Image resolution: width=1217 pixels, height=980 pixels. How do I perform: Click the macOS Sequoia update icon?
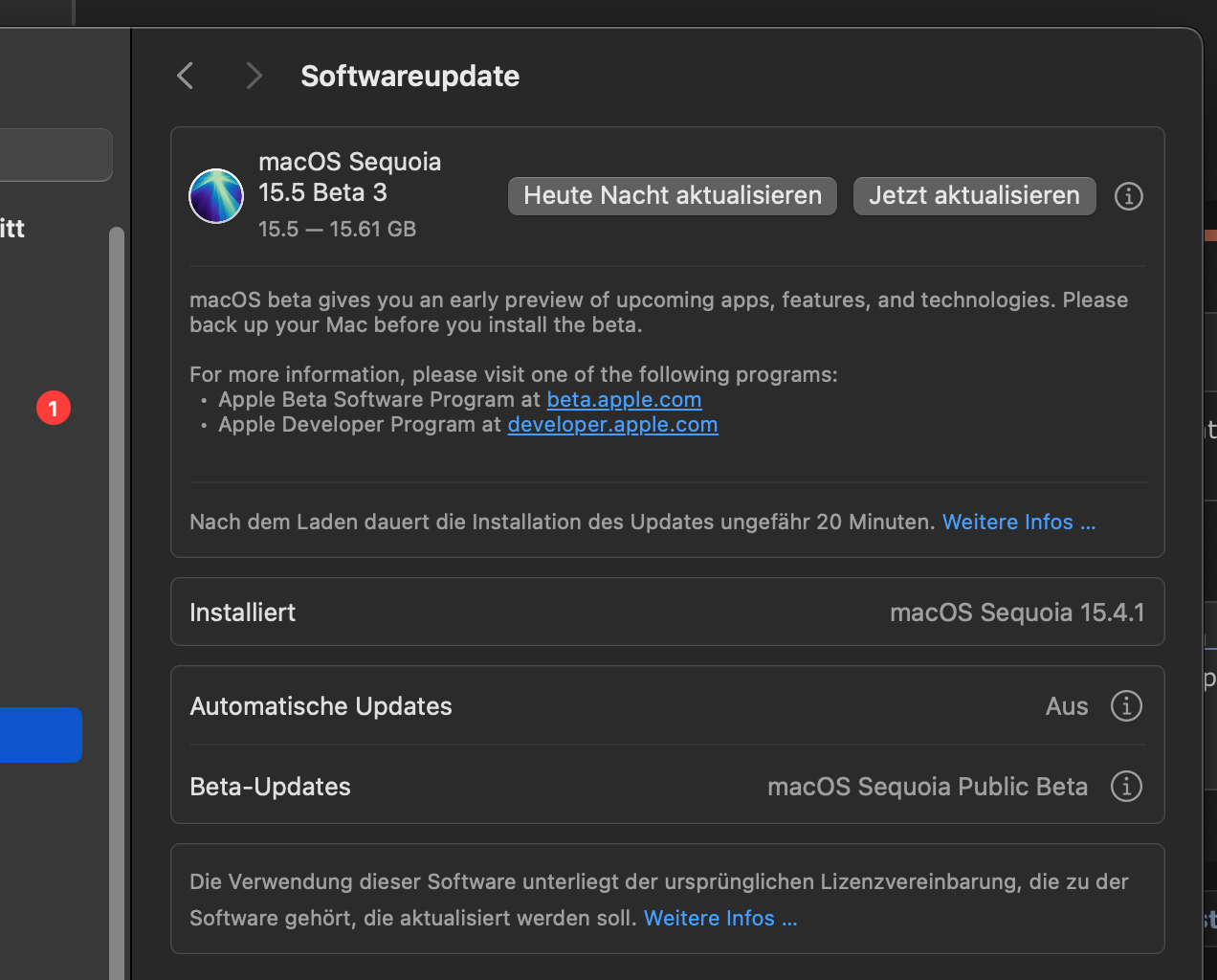[216, 196]
